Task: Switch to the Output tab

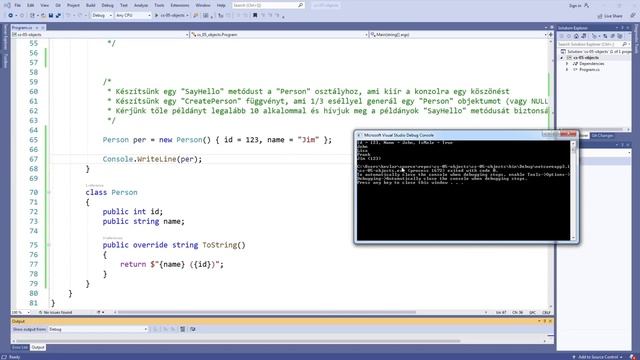Action: [38, 347]
